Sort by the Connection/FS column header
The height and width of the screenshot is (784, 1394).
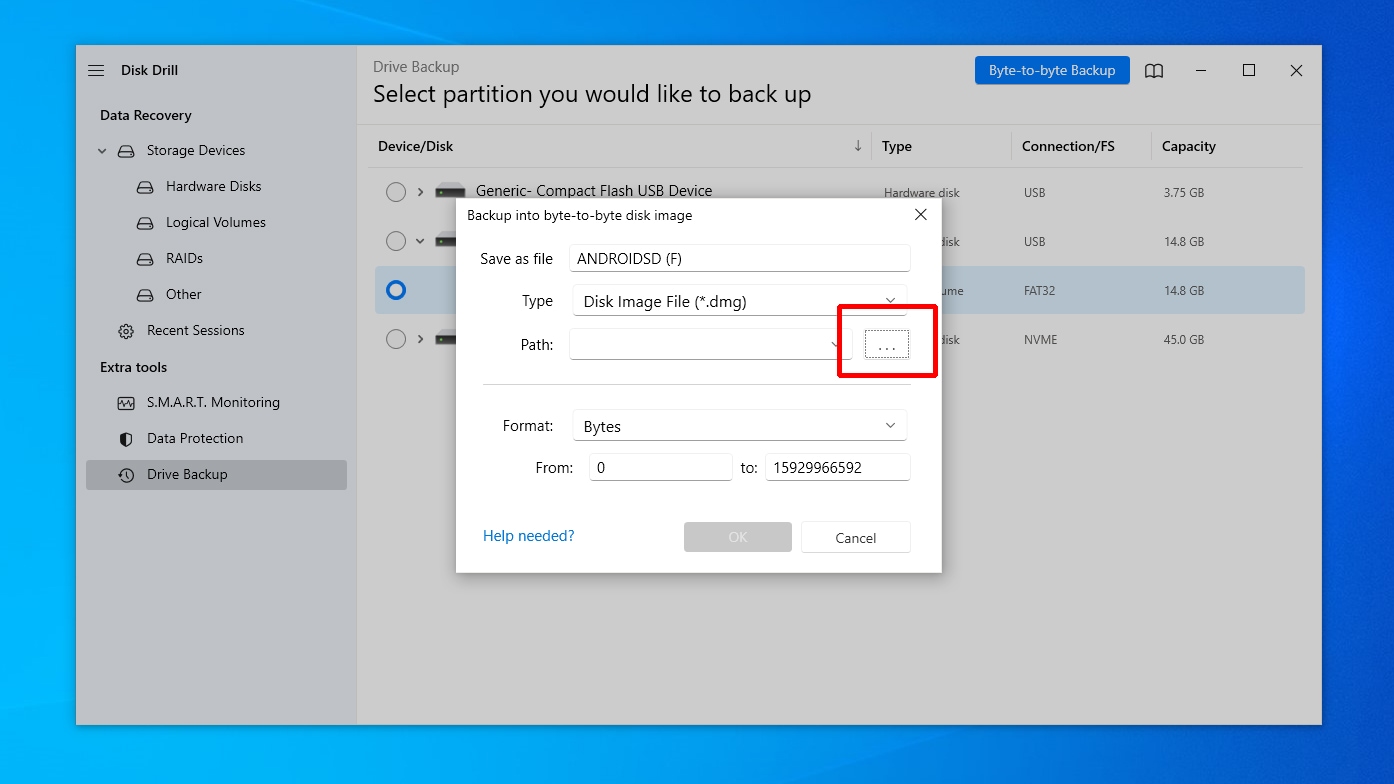click(x=1068, y=146)
